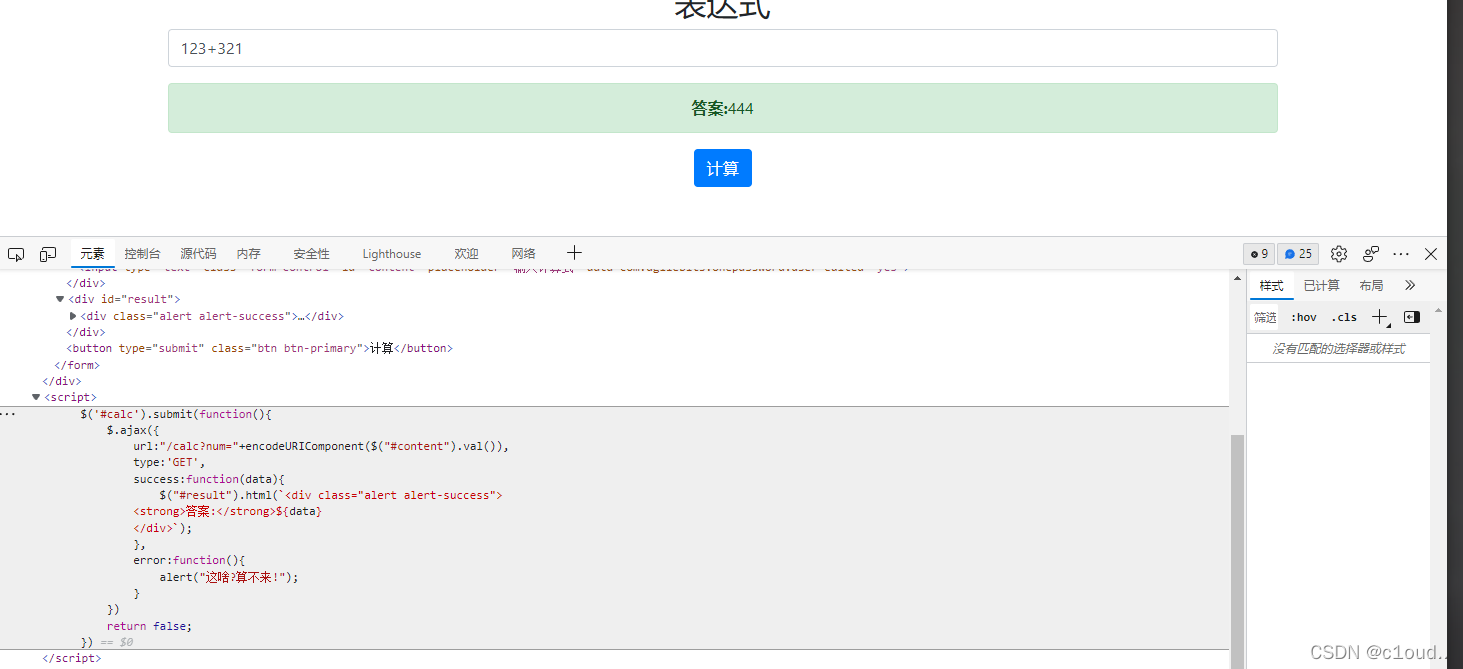Add new style rule plus icon
This screenshot has width=1463, height=669.
coord(1380,317)
